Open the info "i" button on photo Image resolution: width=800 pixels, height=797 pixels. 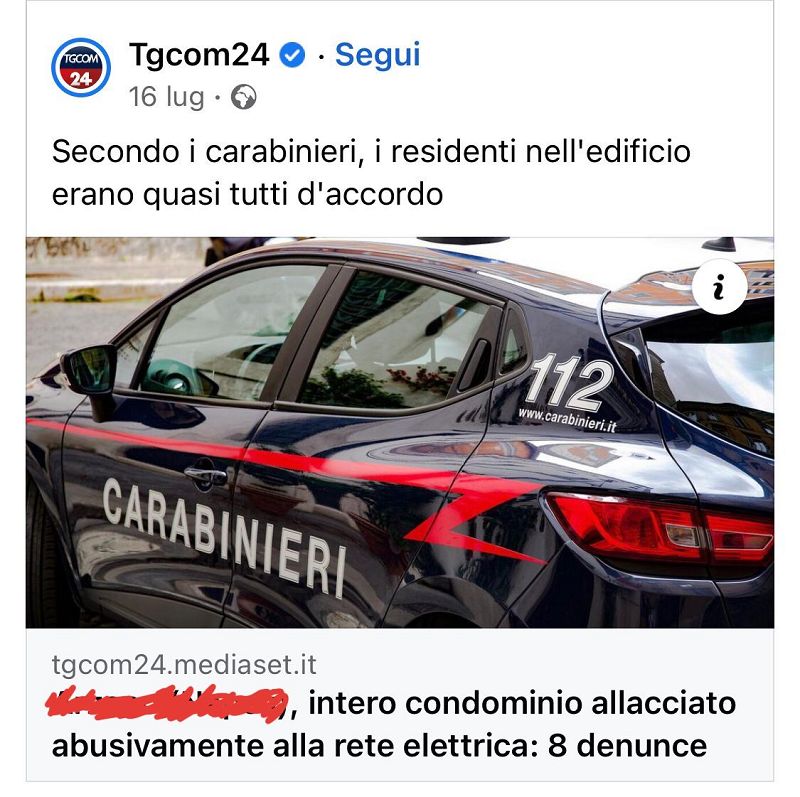(x=719, y=287)
